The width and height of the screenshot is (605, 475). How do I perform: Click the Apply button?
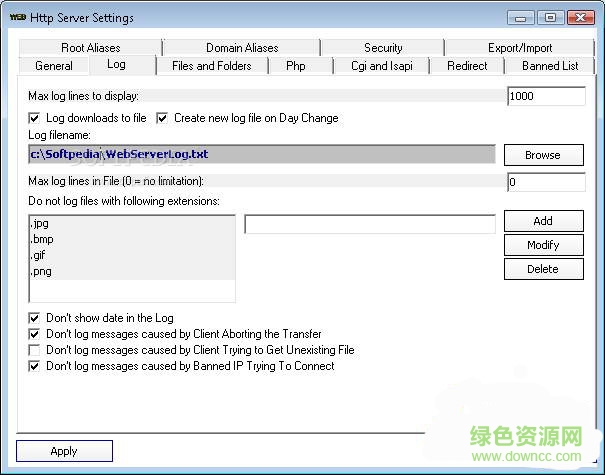click(64, 451)
